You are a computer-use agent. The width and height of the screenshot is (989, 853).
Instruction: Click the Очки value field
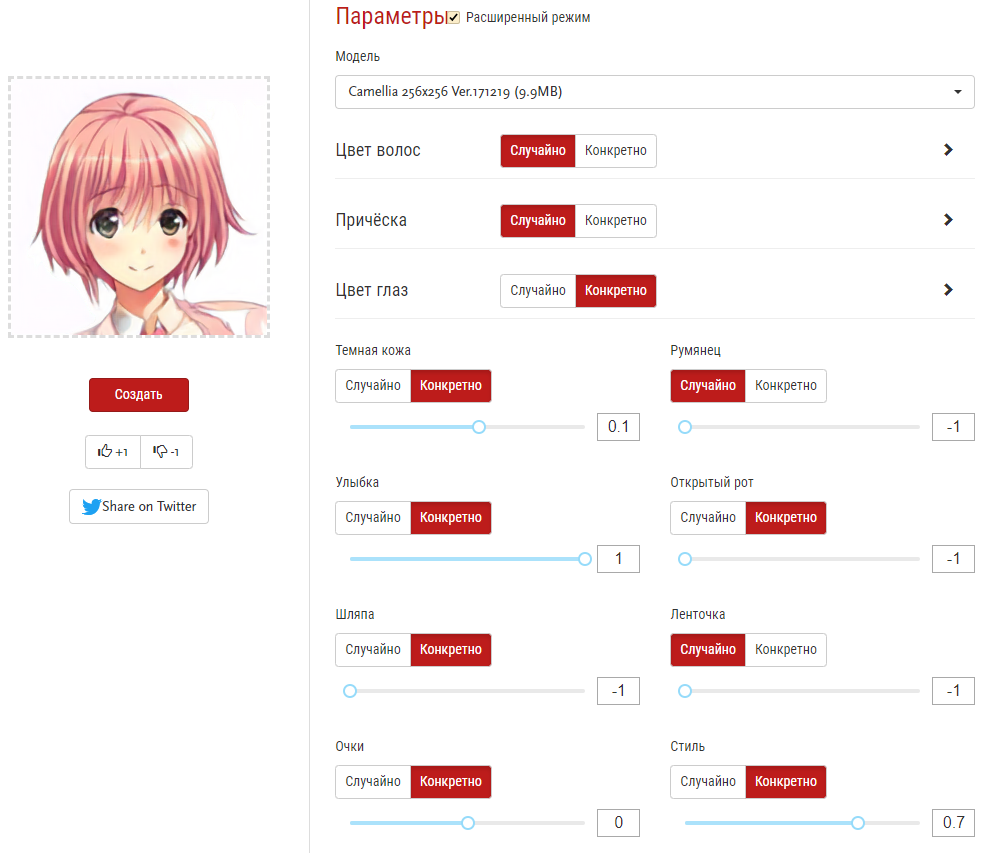(619, 823)
